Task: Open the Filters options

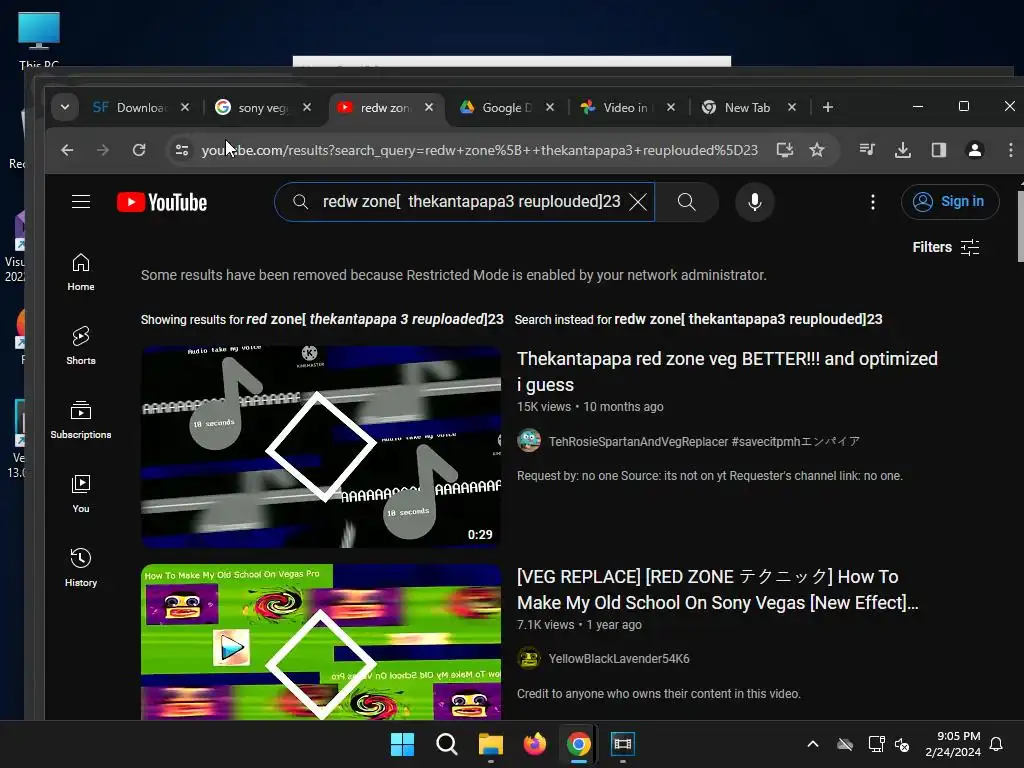Action: 946,248
